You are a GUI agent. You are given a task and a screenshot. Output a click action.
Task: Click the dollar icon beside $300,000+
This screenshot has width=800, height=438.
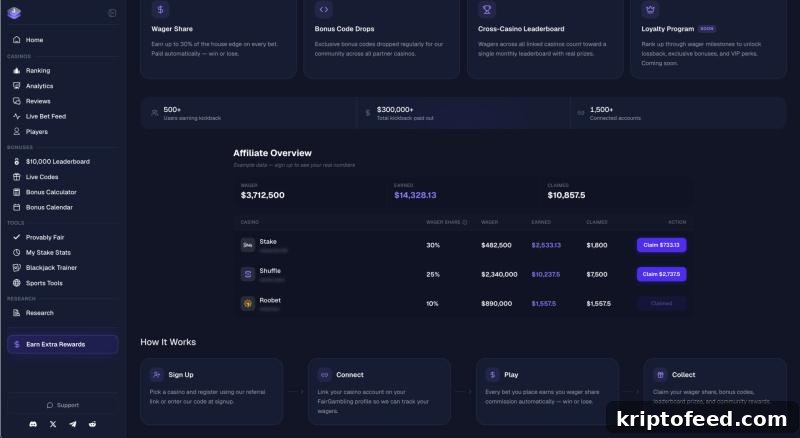click(x=368, y=113)
